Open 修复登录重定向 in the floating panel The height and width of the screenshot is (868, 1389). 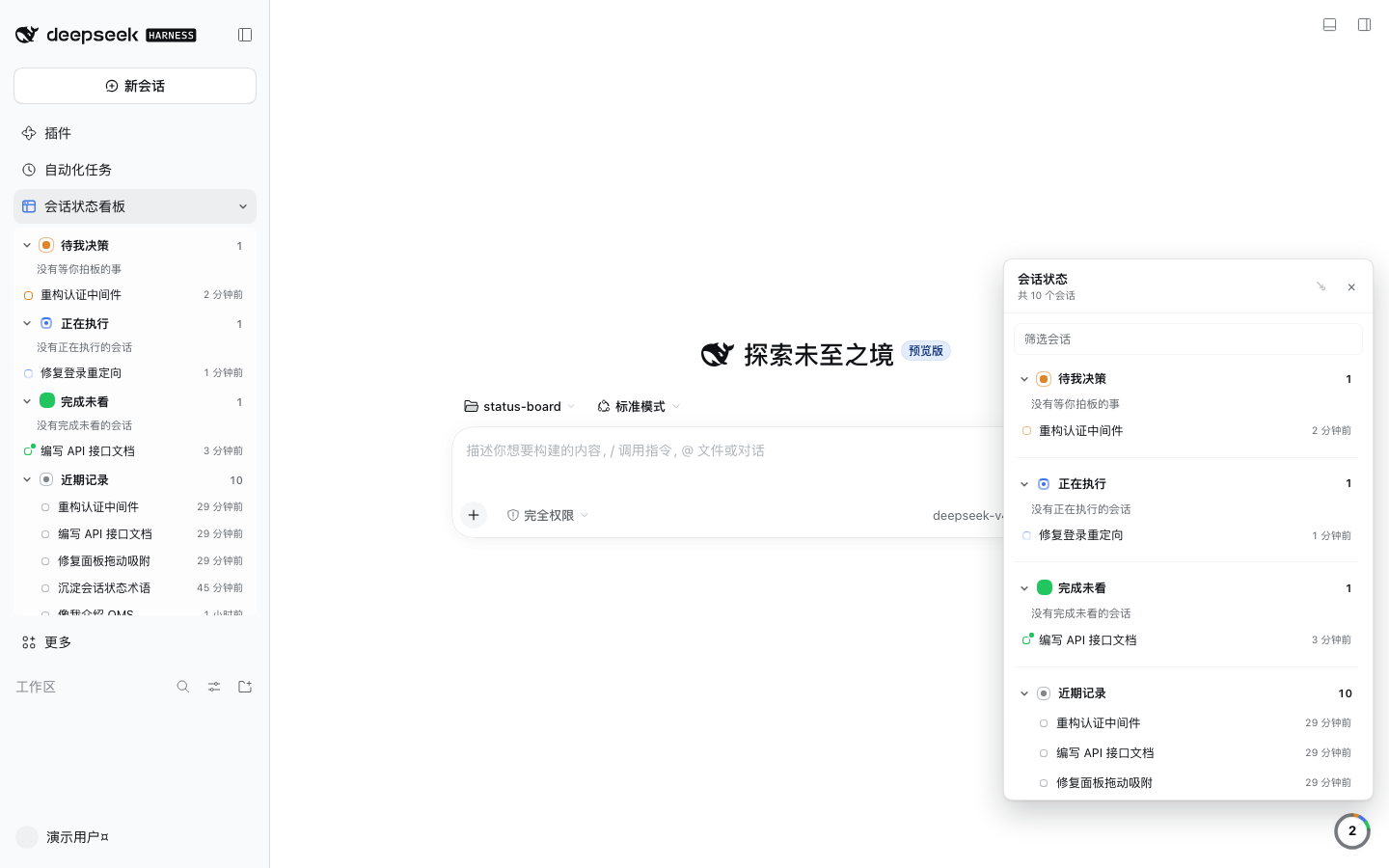[1188, 535]
